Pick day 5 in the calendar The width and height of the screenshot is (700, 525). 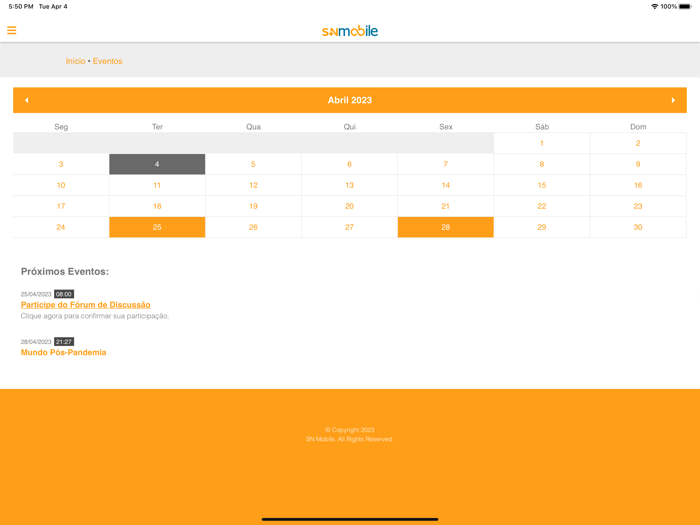253,164
